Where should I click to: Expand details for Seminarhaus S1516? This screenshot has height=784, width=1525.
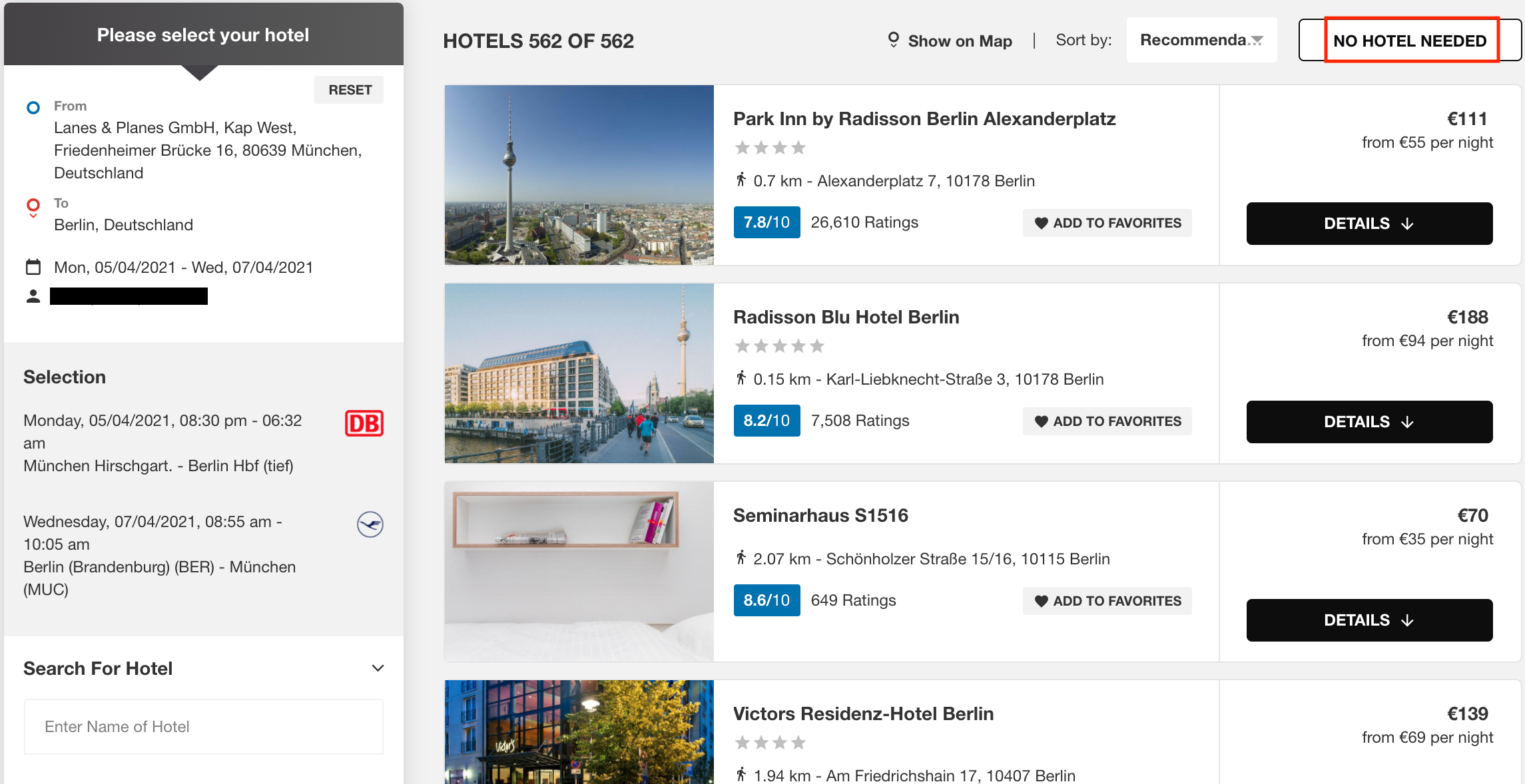[1369, 620]
